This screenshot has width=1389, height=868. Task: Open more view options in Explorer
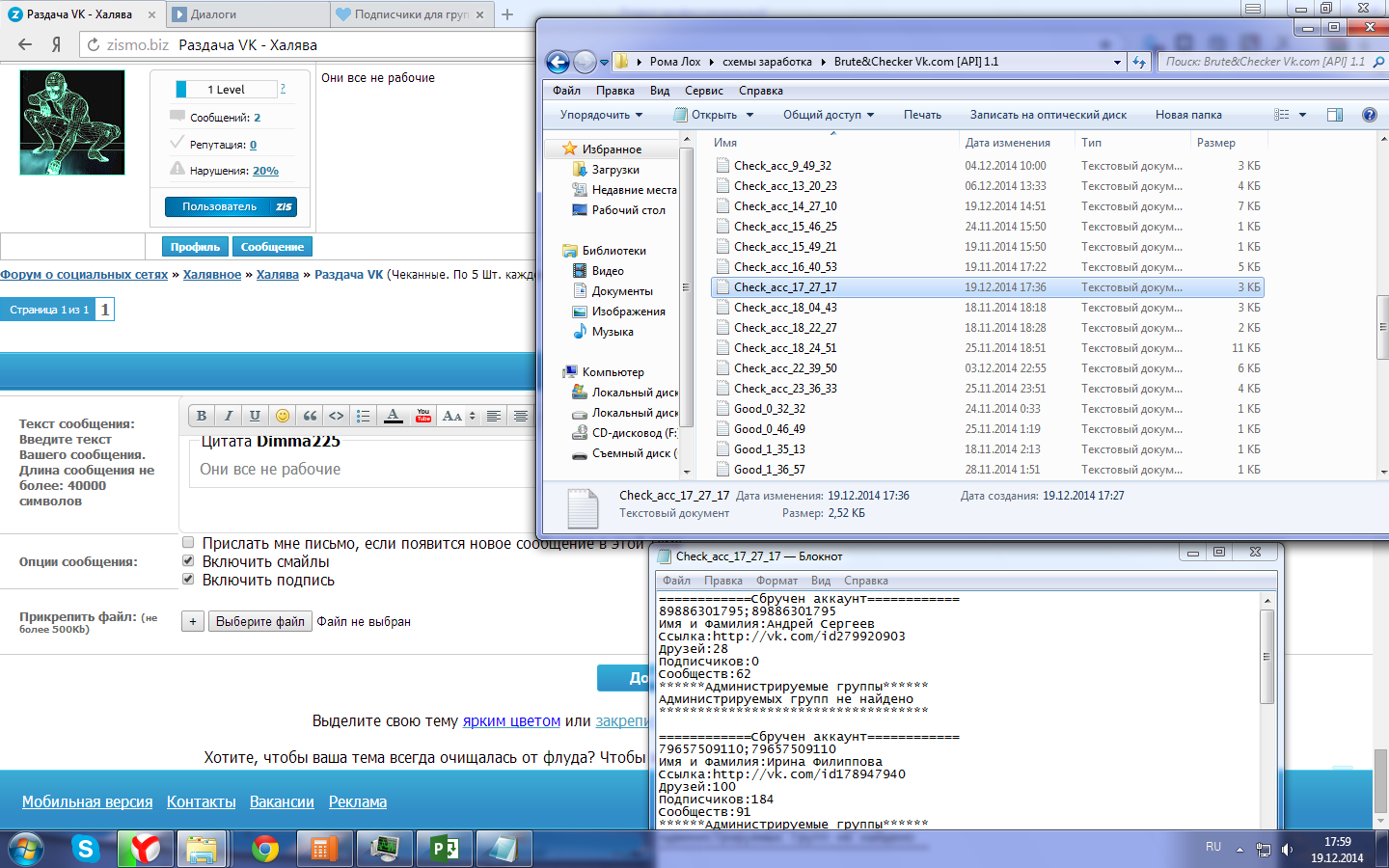click(1302, 115)
